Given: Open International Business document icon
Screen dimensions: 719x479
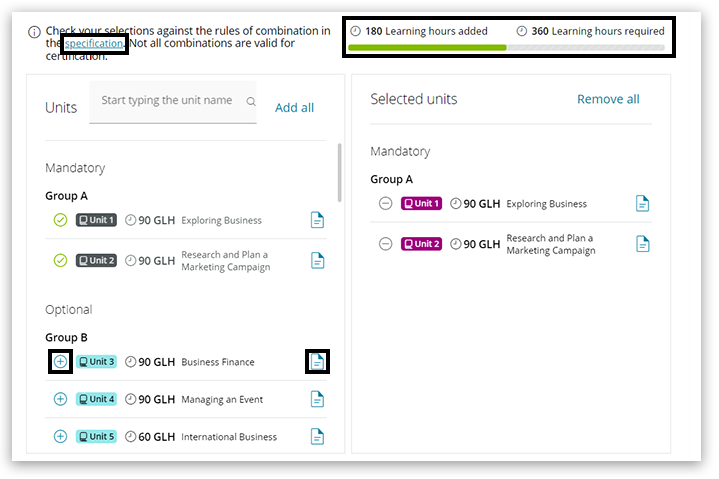Looking at the screenshot, I should click(x=317, y=436).
